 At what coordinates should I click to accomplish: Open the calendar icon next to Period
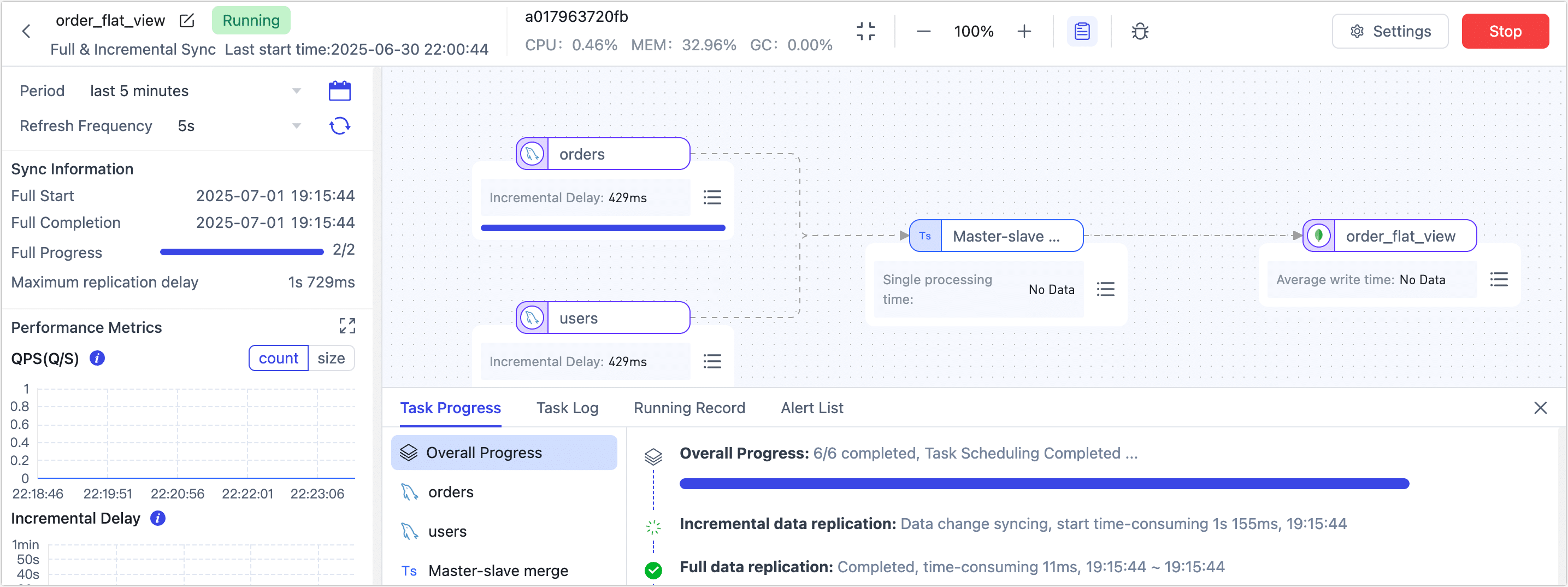340,90
